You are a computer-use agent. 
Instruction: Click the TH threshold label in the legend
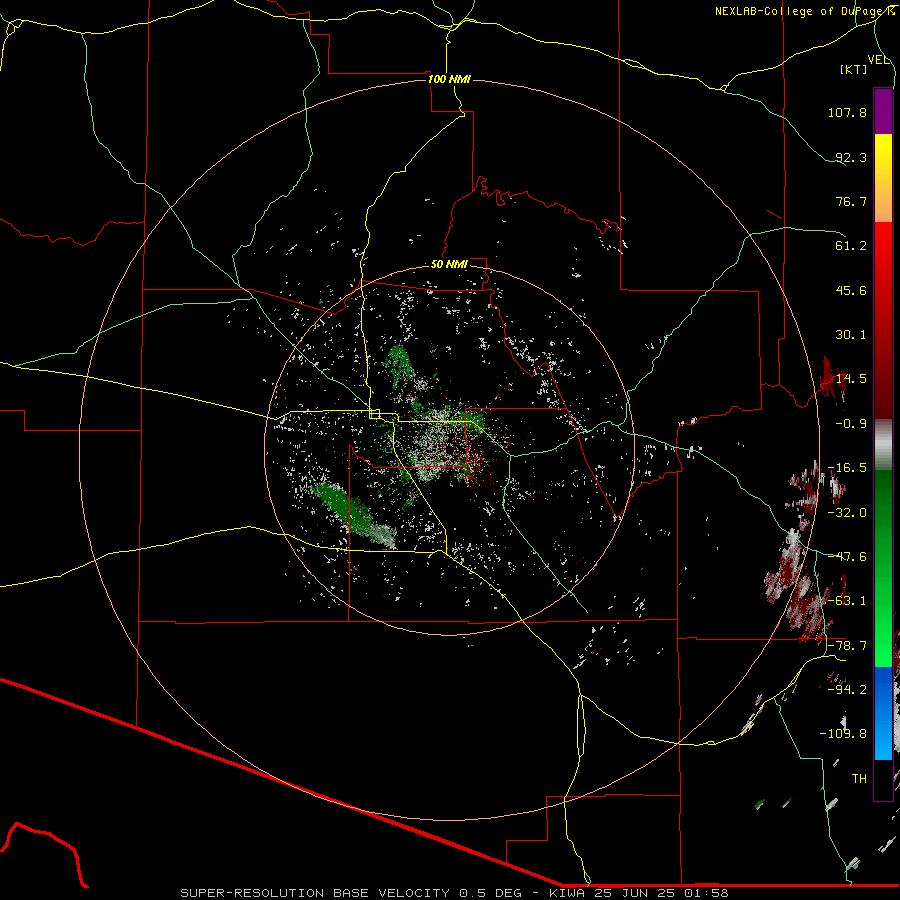click(859, 779)
